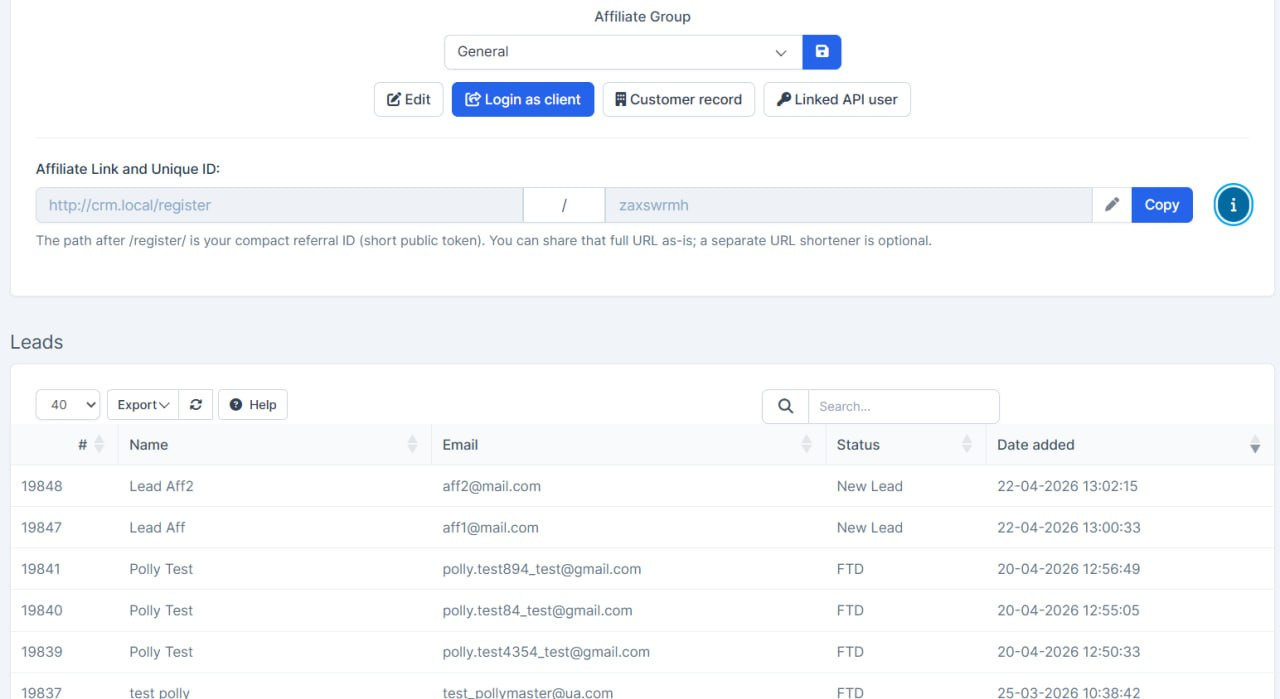The width and height of the screenshot is (1280, 699).
Task: Open Customer record
Action: (x=678, y=100)
